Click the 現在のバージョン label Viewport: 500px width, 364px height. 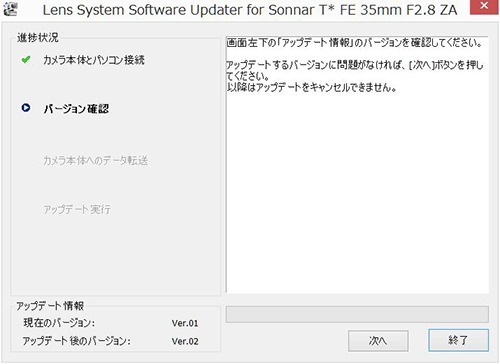pyautogui.click(x=59, y=323)
